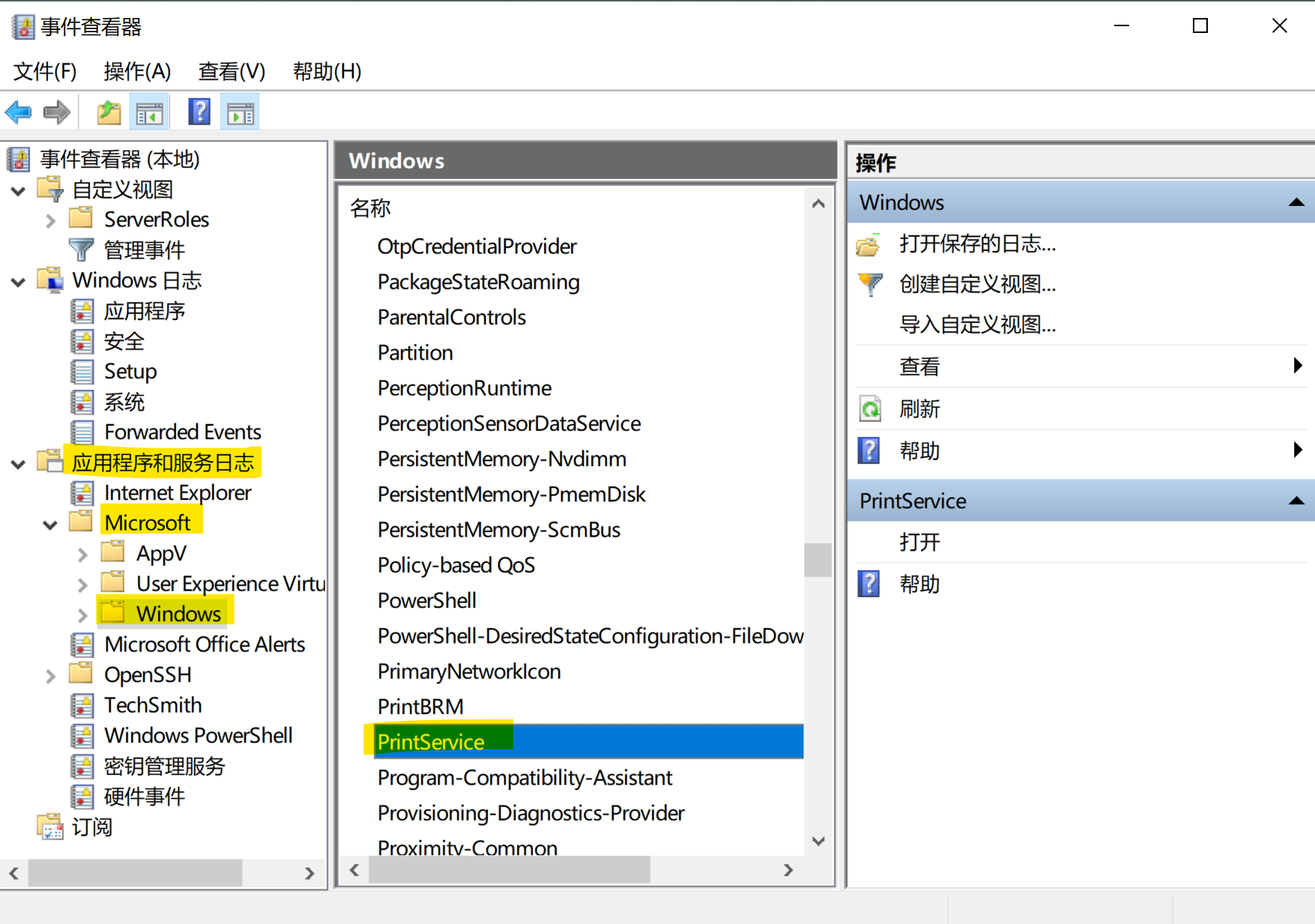The width and height of the screenshot is (1315, 924).
Task: Click the name list scroll-down arrow
Action: tap(817, 841)
